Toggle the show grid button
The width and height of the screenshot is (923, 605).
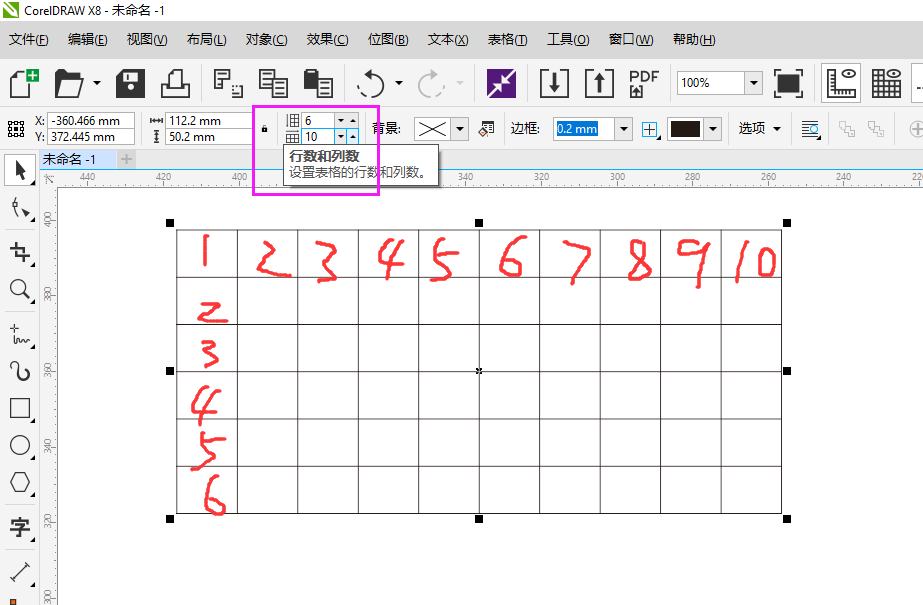[886, 83]
